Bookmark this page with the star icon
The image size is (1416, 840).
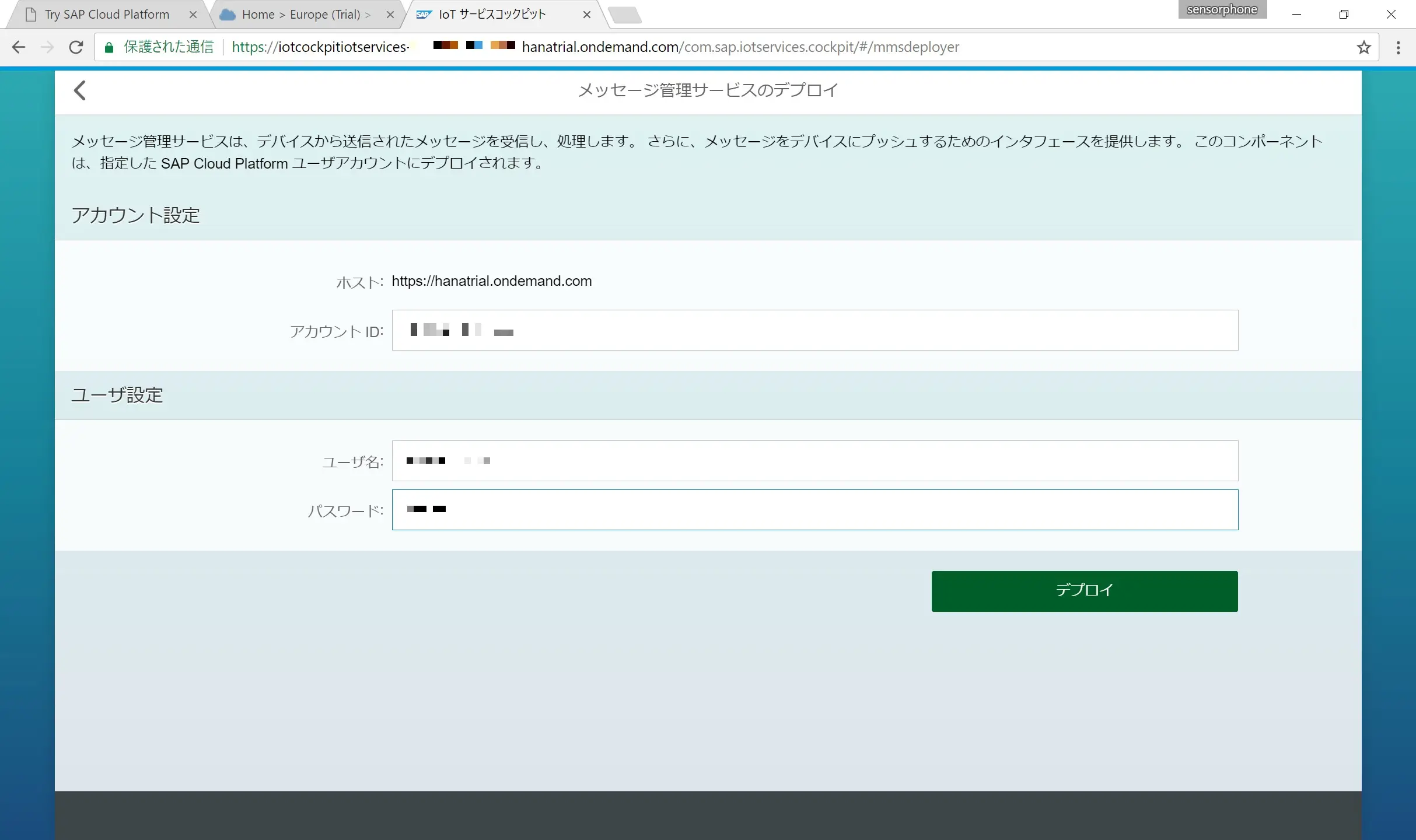click(x=1363, y=47)
